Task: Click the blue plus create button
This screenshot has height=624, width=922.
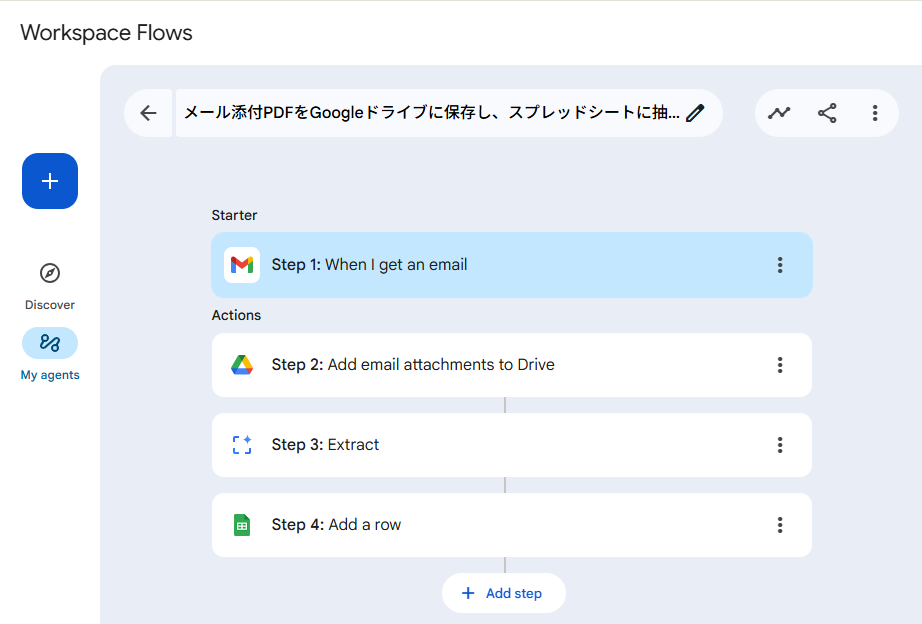Action: [x=50, y=181]
